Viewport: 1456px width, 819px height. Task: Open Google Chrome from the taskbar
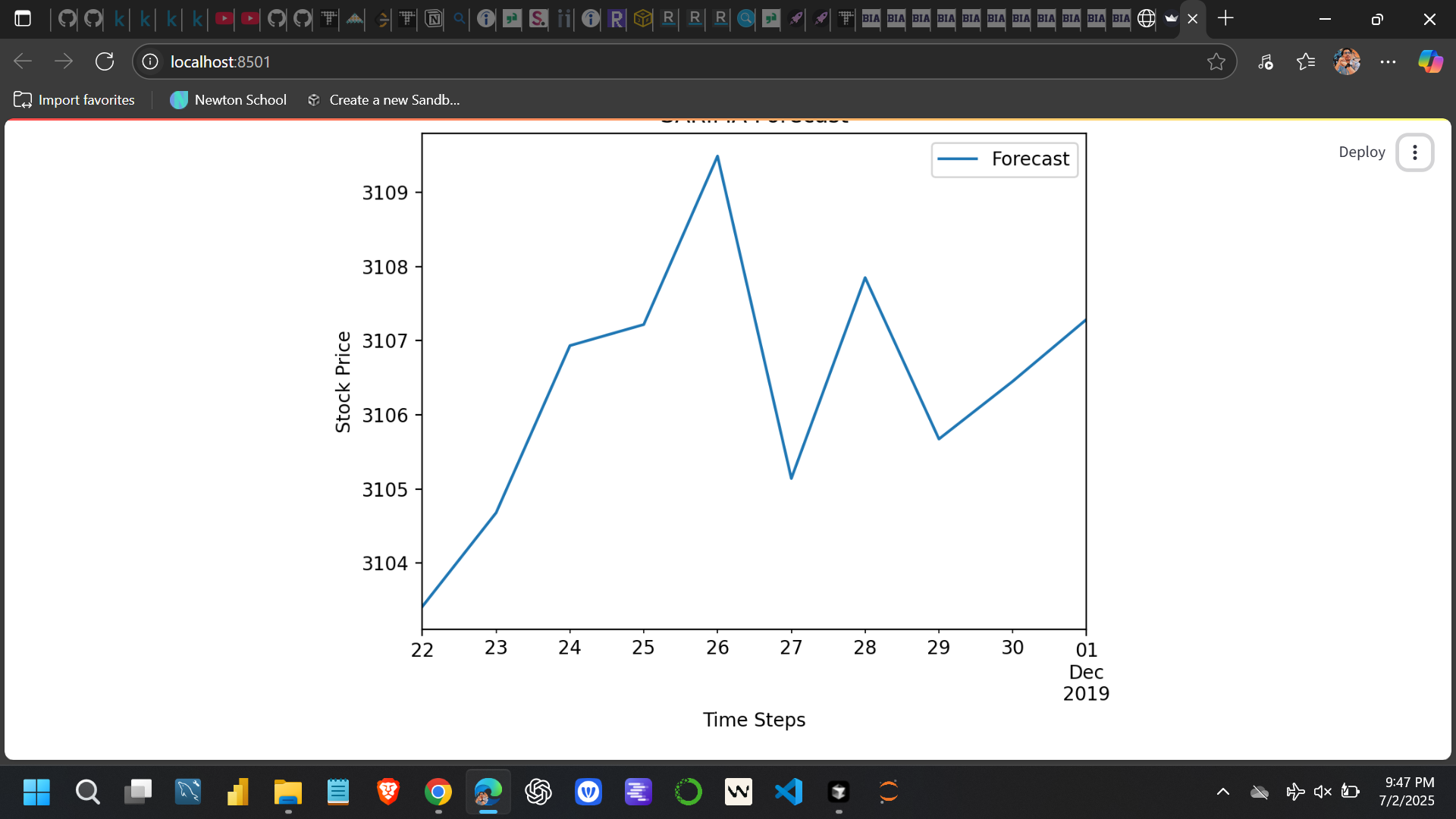[x=438, y=792]
